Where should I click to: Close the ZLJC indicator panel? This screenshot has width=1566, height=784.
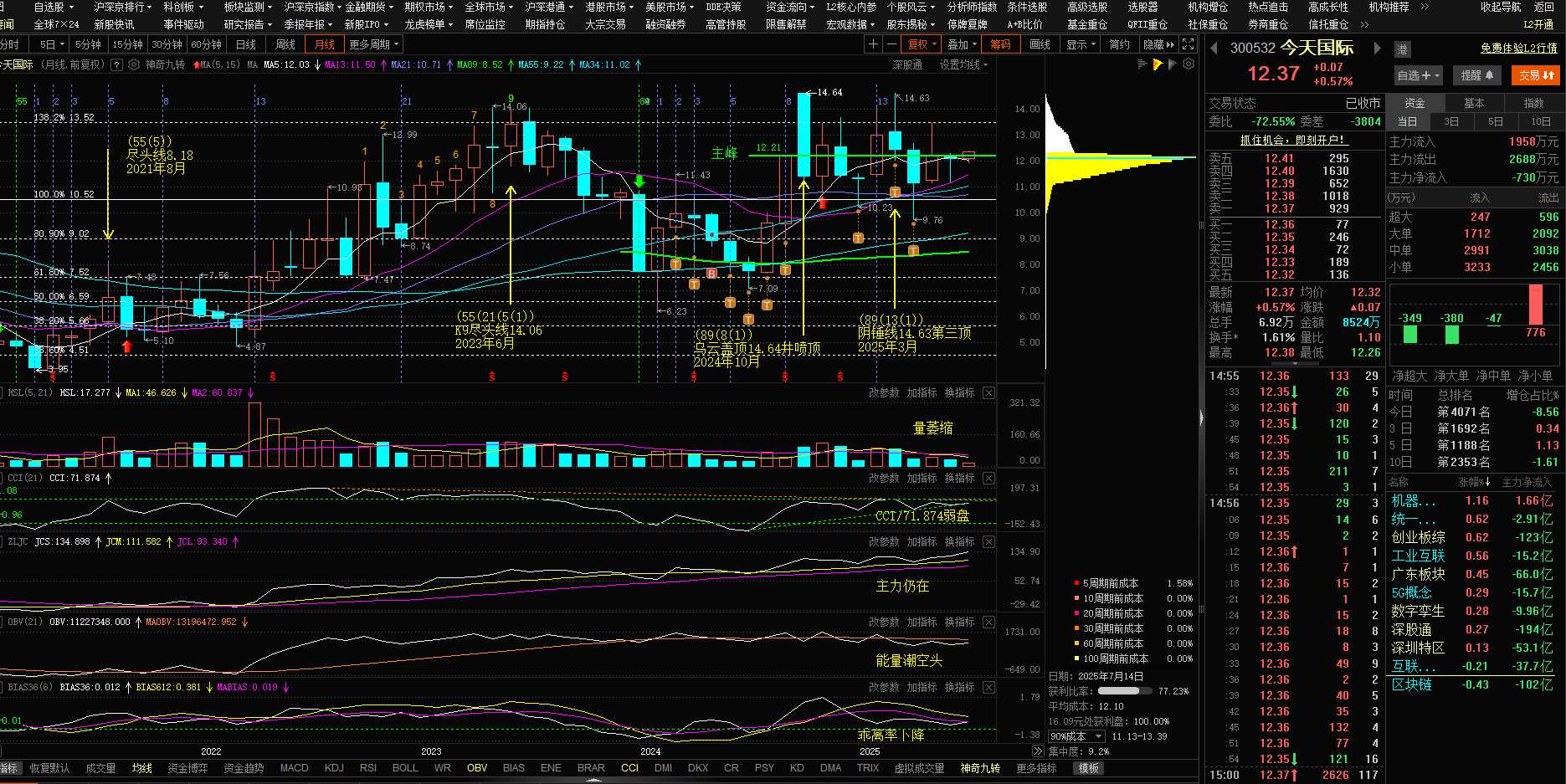[x=989, y=541]
